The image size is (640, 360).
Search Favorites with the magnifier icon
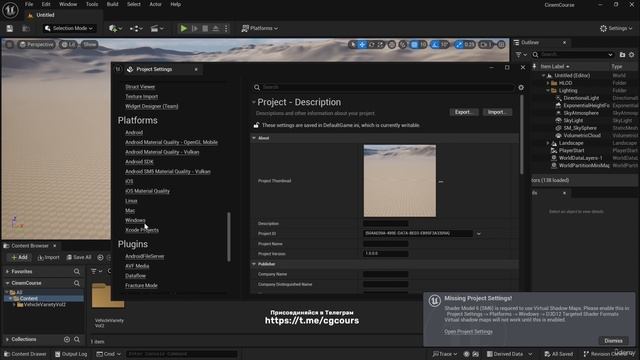coord(77,271)
